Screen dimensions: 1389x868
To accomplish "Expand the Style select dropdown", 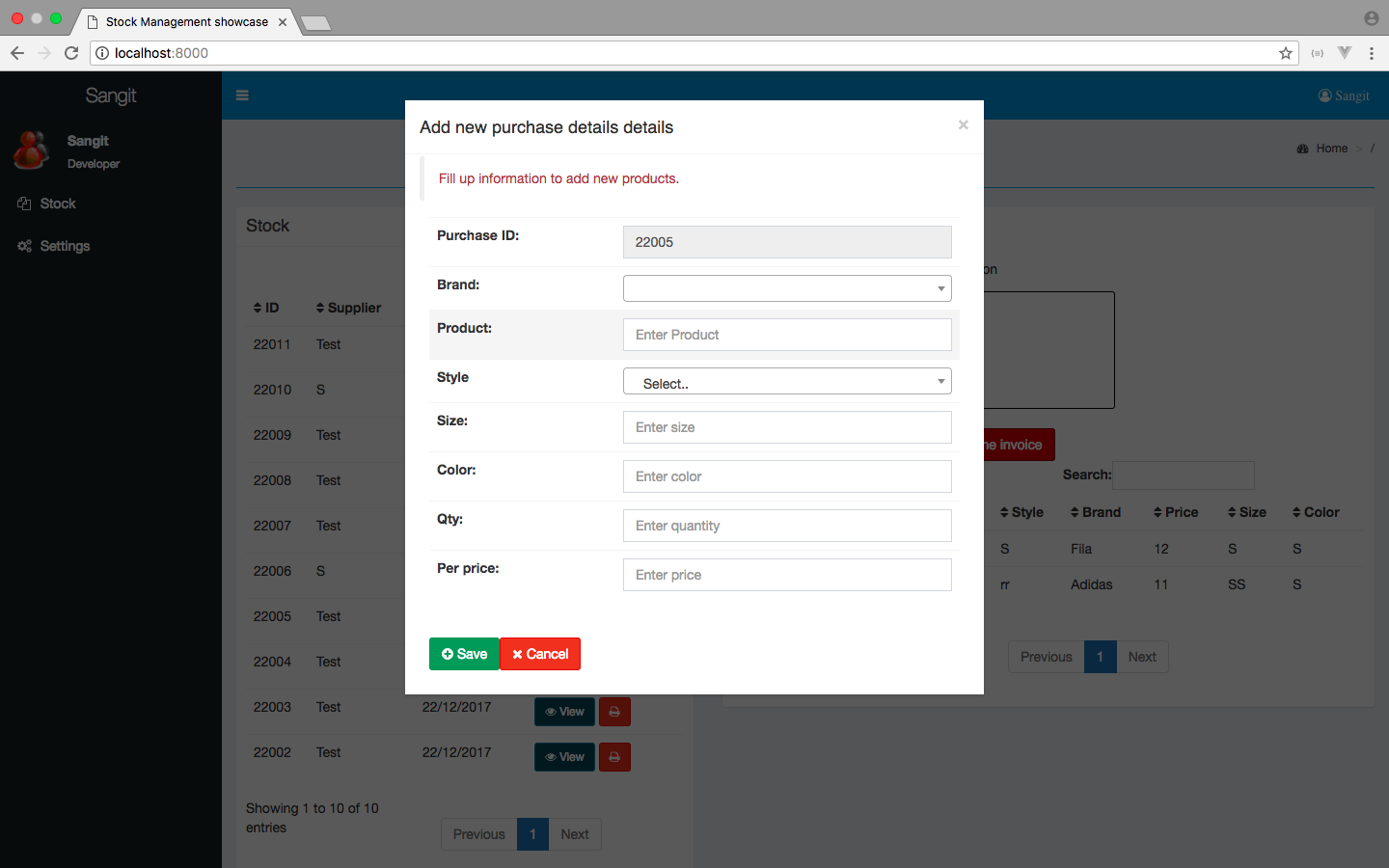I will click(787, 382).
